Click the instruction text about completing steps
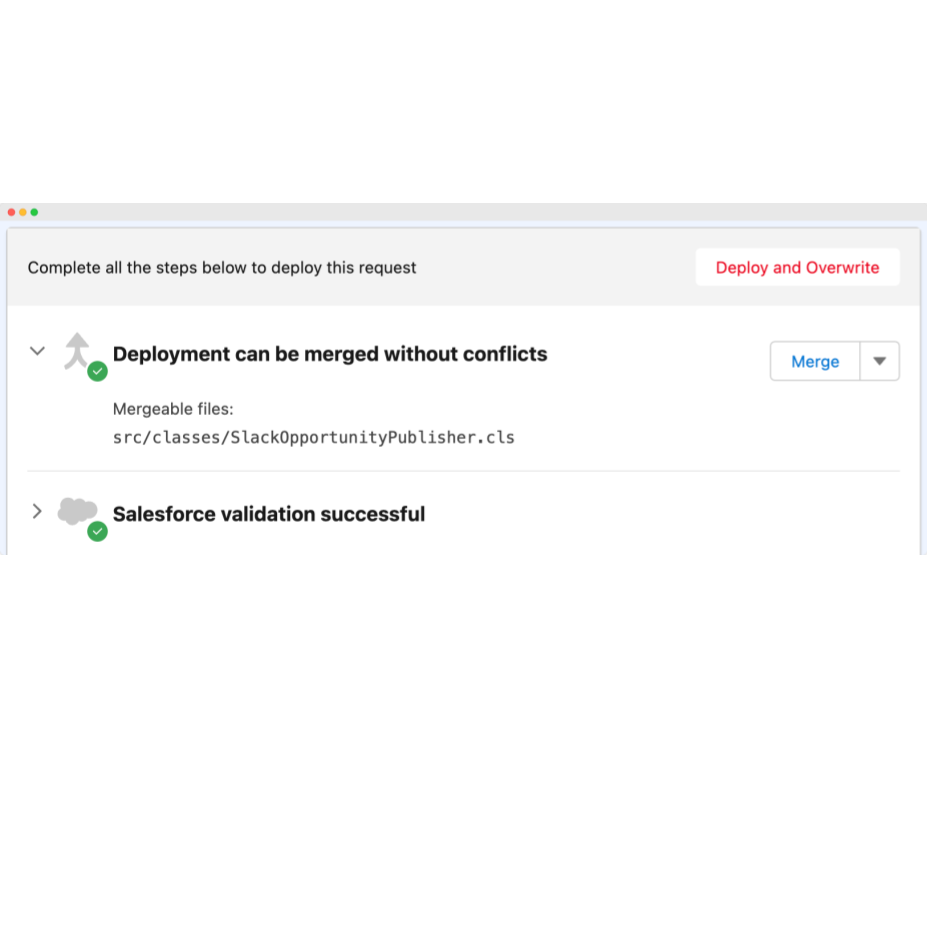 click(x=222, y=267)
